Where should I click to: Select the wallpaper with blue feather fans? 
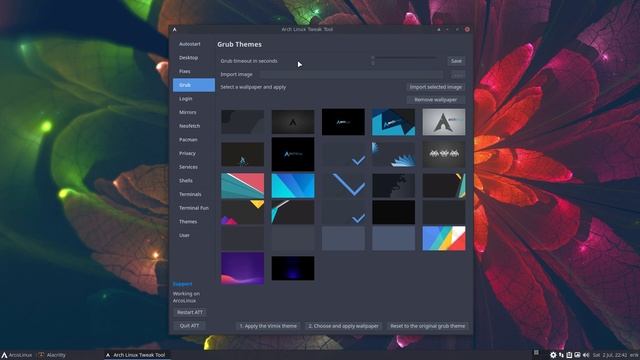[x=393, y=154]
